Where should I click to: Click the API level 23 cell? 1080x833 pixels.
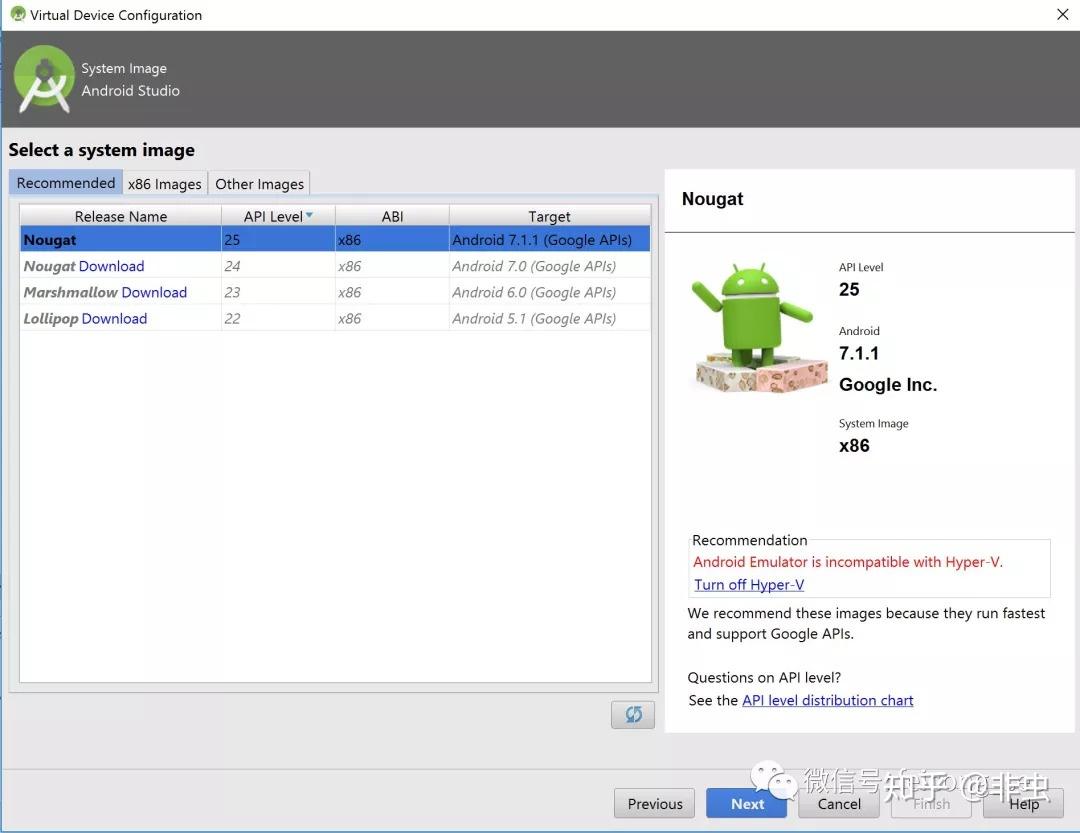(x=278, y=292)
